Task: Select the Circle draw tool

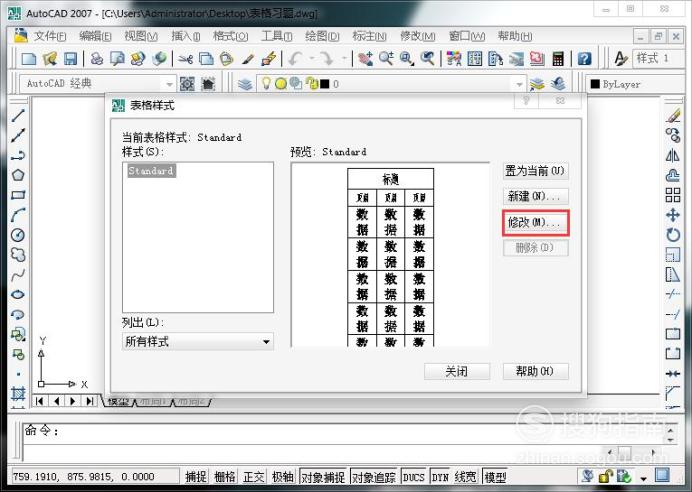Action: 18,235
